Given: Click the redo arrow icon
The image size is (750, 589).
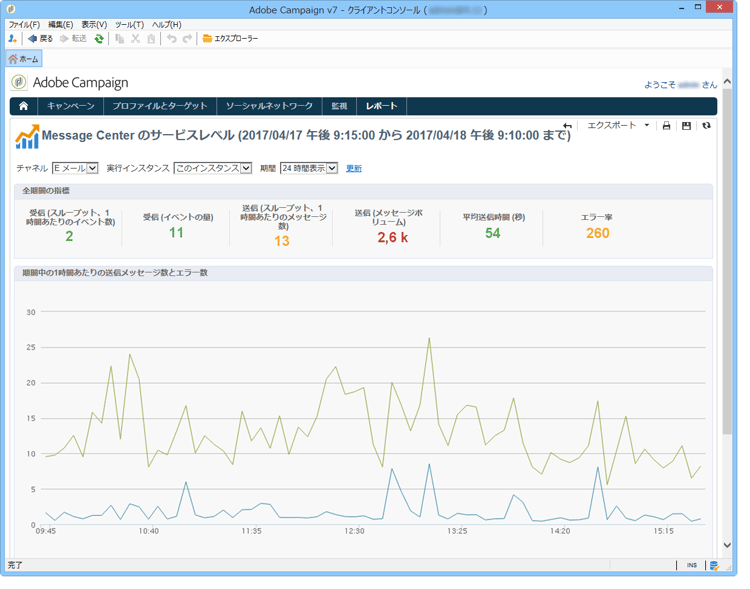Looking at the screenshot, I should point(190,39).
